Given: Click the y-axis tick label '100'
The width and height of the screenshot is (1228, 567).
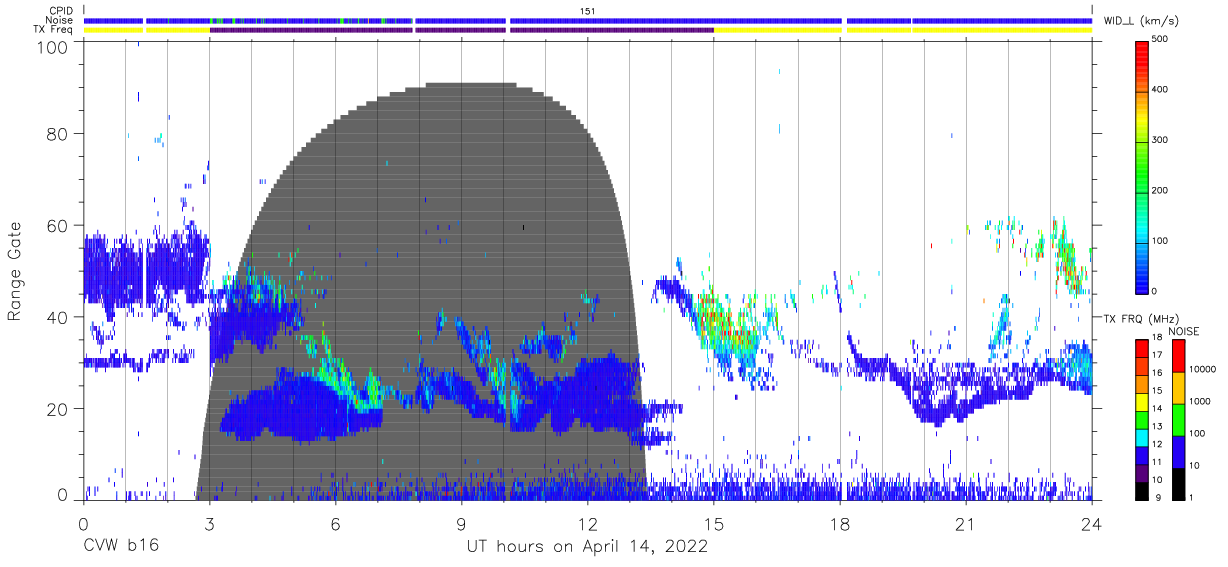Looking at the screenshot, I should click(52, 47).
